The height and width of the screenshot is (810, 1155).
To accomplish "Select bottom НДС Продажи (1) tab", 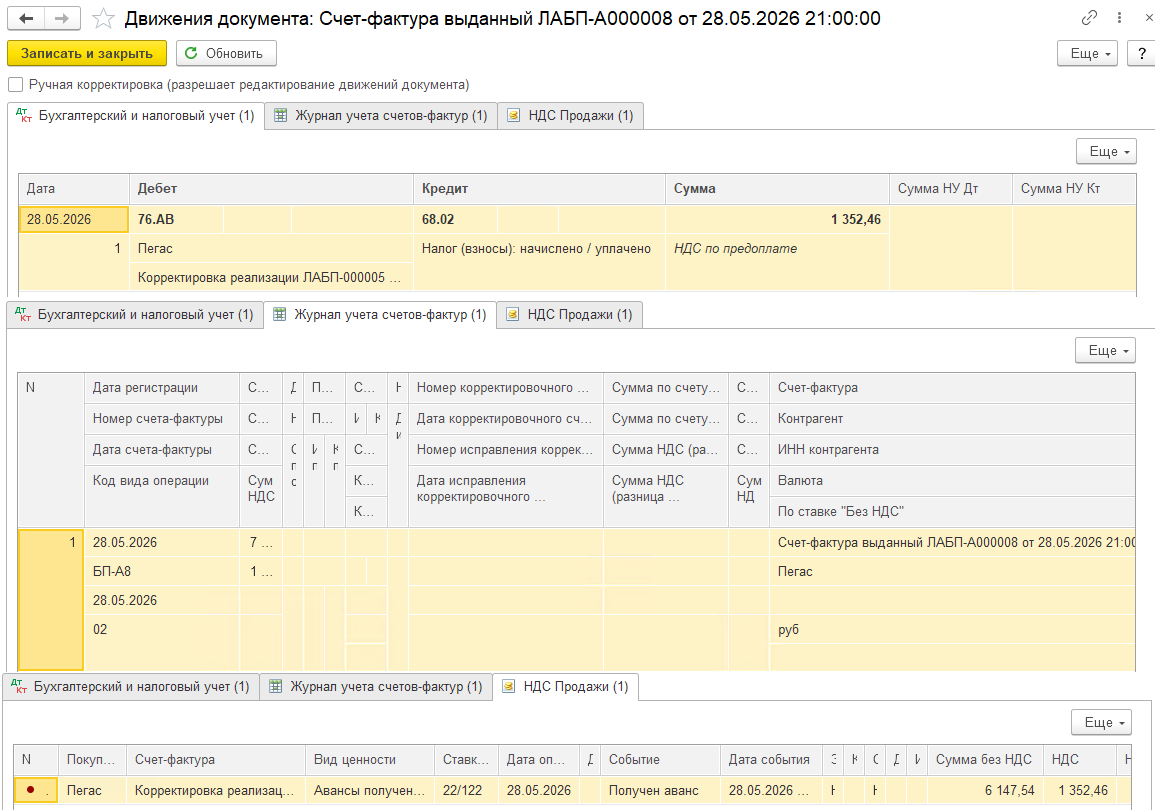I will pos(566,686).
